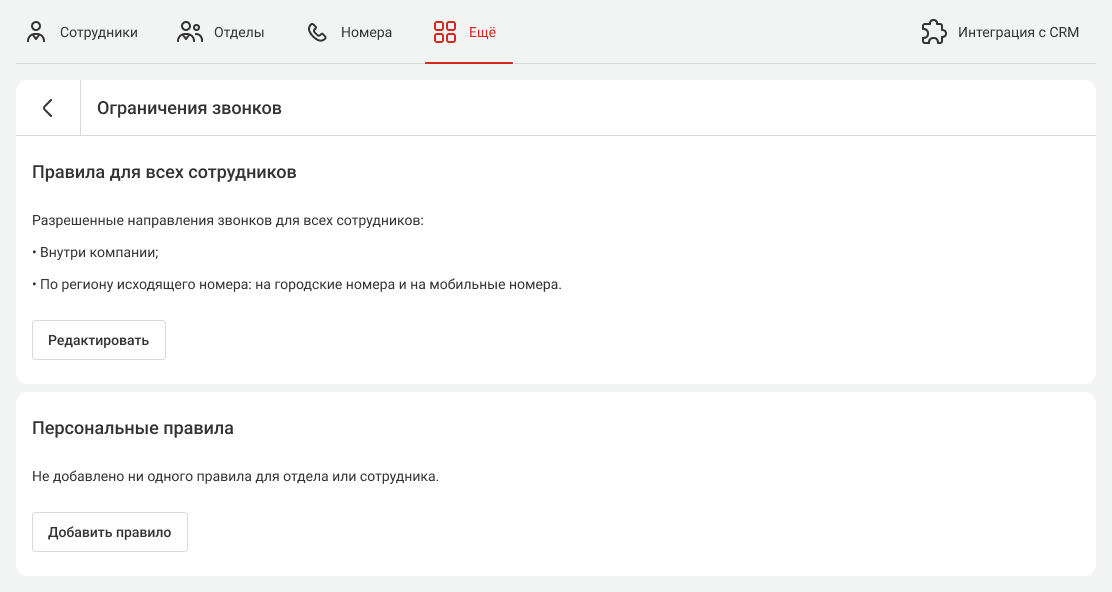
Task: Click the По региону исходящего номера line
Action: click(297, 284)
